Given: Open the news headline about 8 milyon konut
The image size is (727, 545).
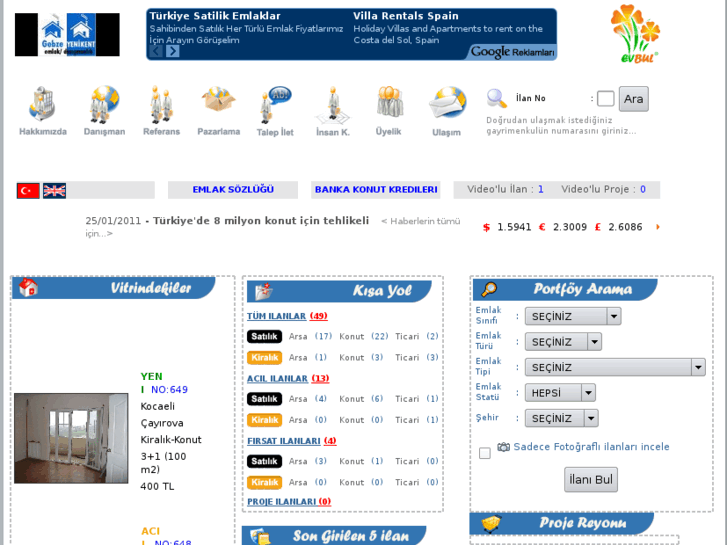Looking at the screenshot, I should coord(261,221).
